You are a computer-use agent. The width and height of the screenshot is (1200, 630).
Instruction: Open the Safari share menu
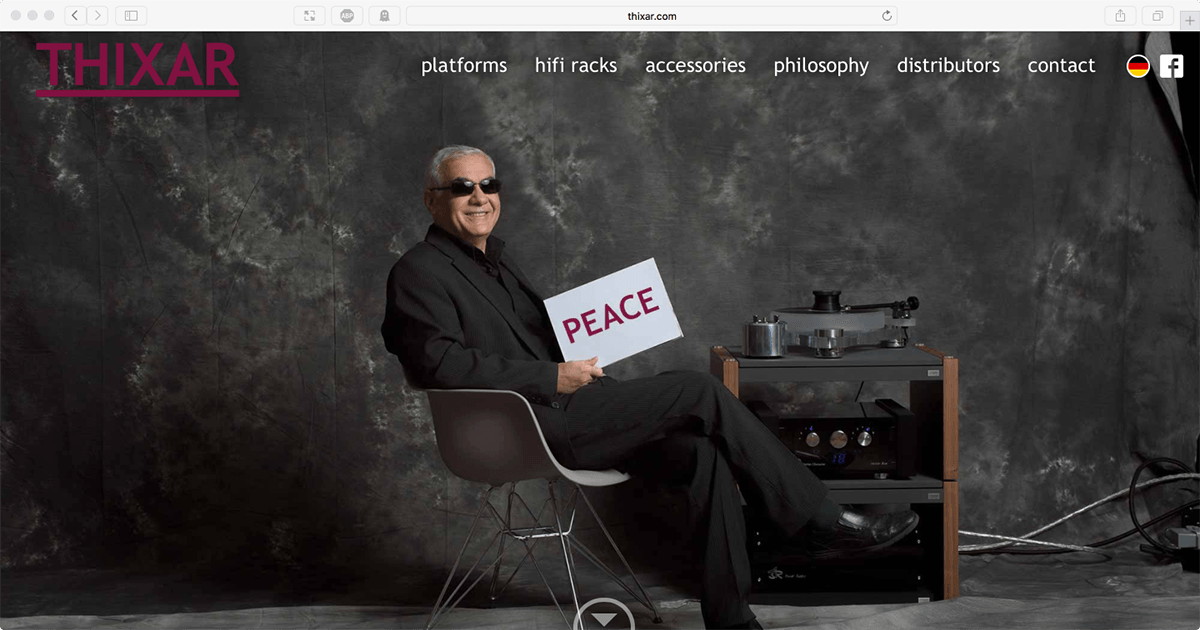click(1120, 16)
